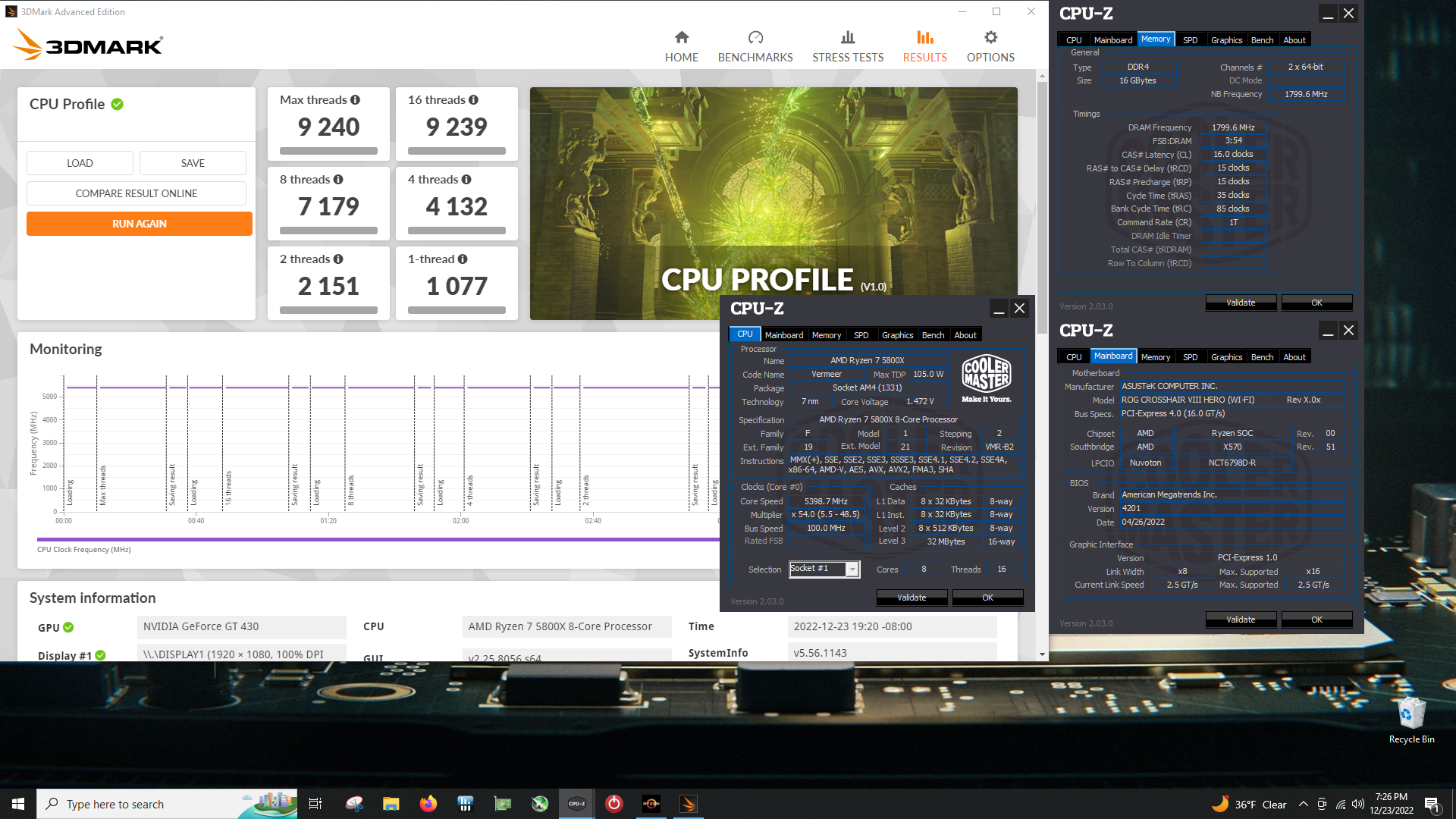The width and height of the screenshot is (1456, 819).
Task: Click the LOAD button
Action: (80, 163)
